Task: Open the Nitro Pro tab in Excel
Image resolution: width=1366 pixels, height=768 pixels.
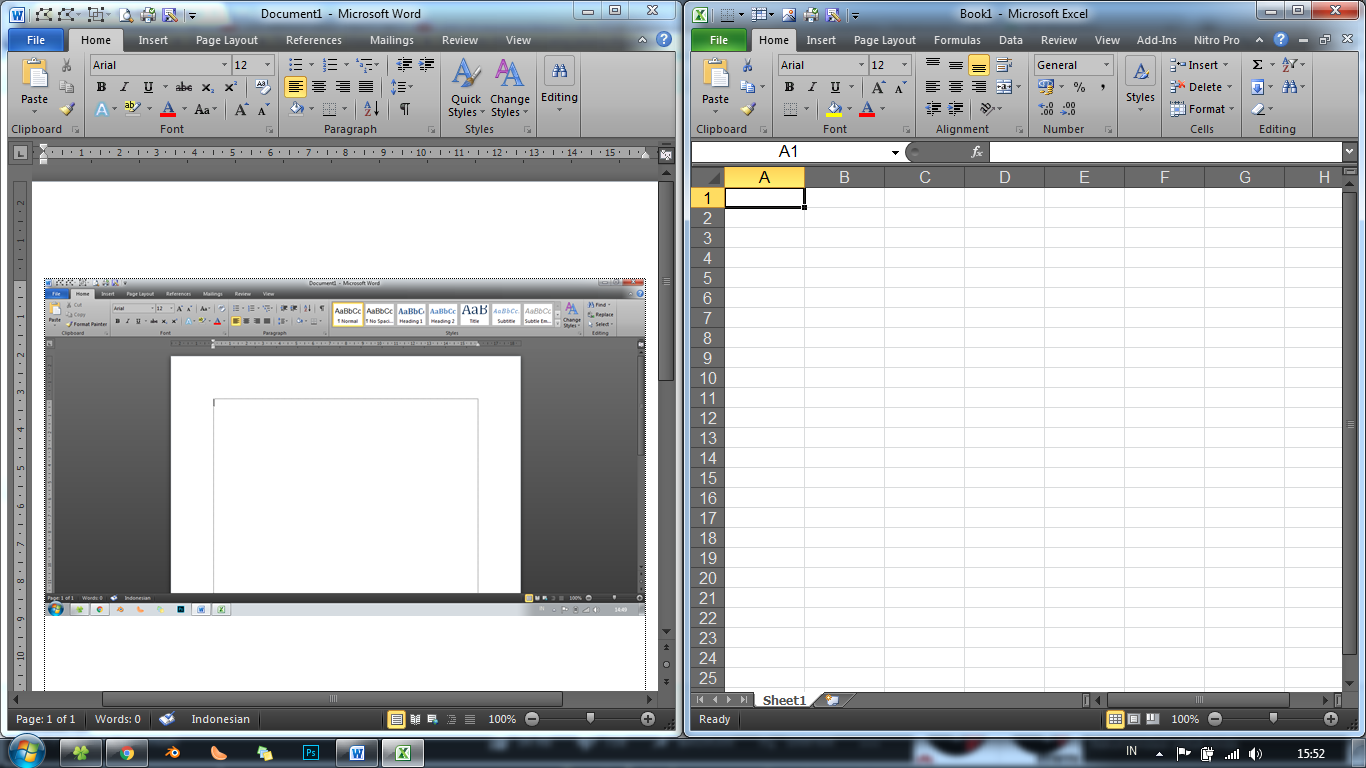Action: click(x=1216, y=40)
